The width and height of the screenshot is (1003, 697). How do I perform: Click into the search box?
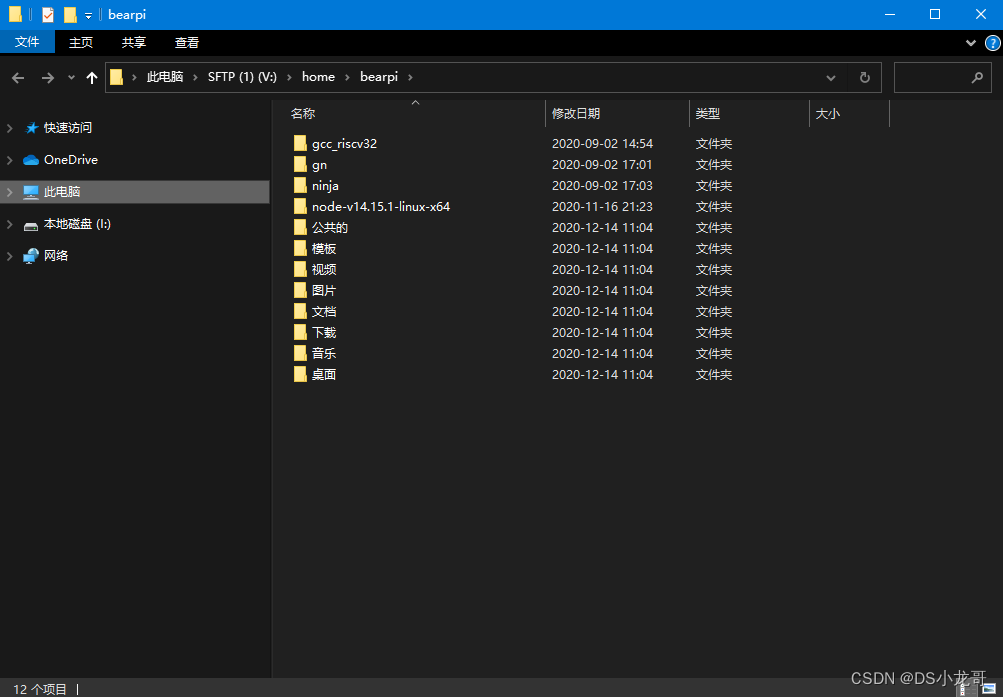click(942, 77)
